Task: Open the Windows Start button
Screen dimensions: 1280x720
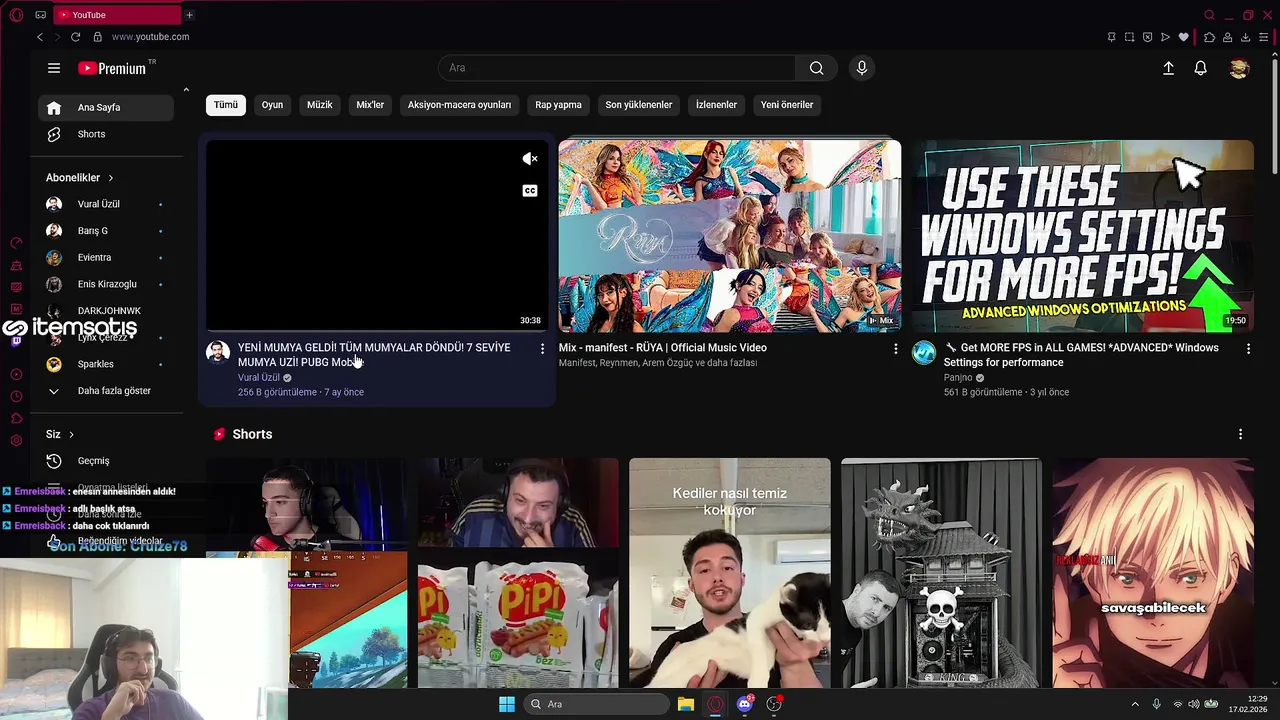Action: pos(507,704)
